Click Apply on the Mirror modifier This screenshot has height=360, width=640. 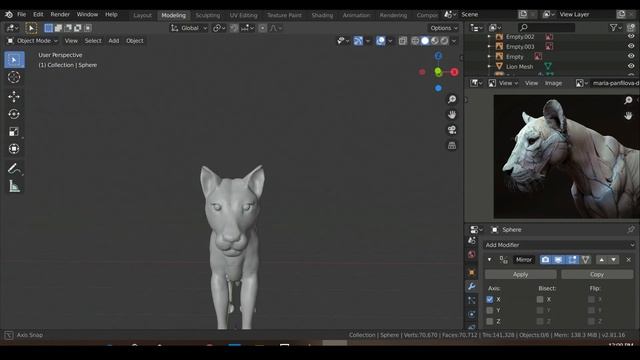[x=520, y=274]
